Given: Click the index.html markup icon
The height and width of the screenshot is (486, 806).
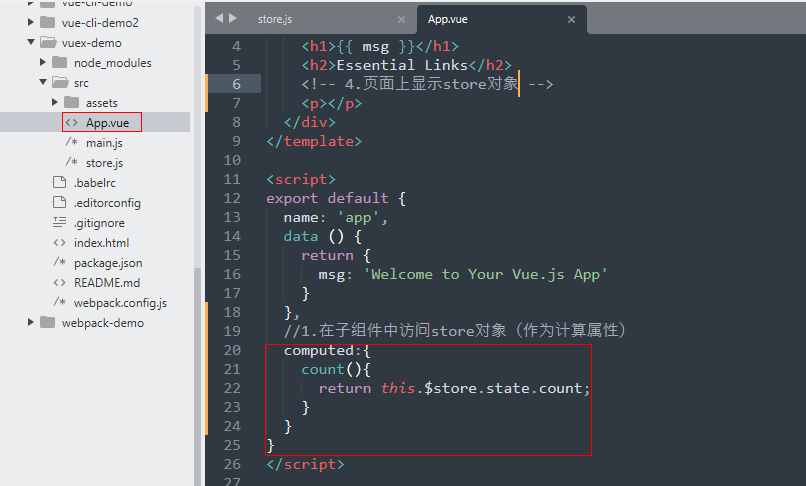Looking at the screenshot, I should tap(60, 242).
